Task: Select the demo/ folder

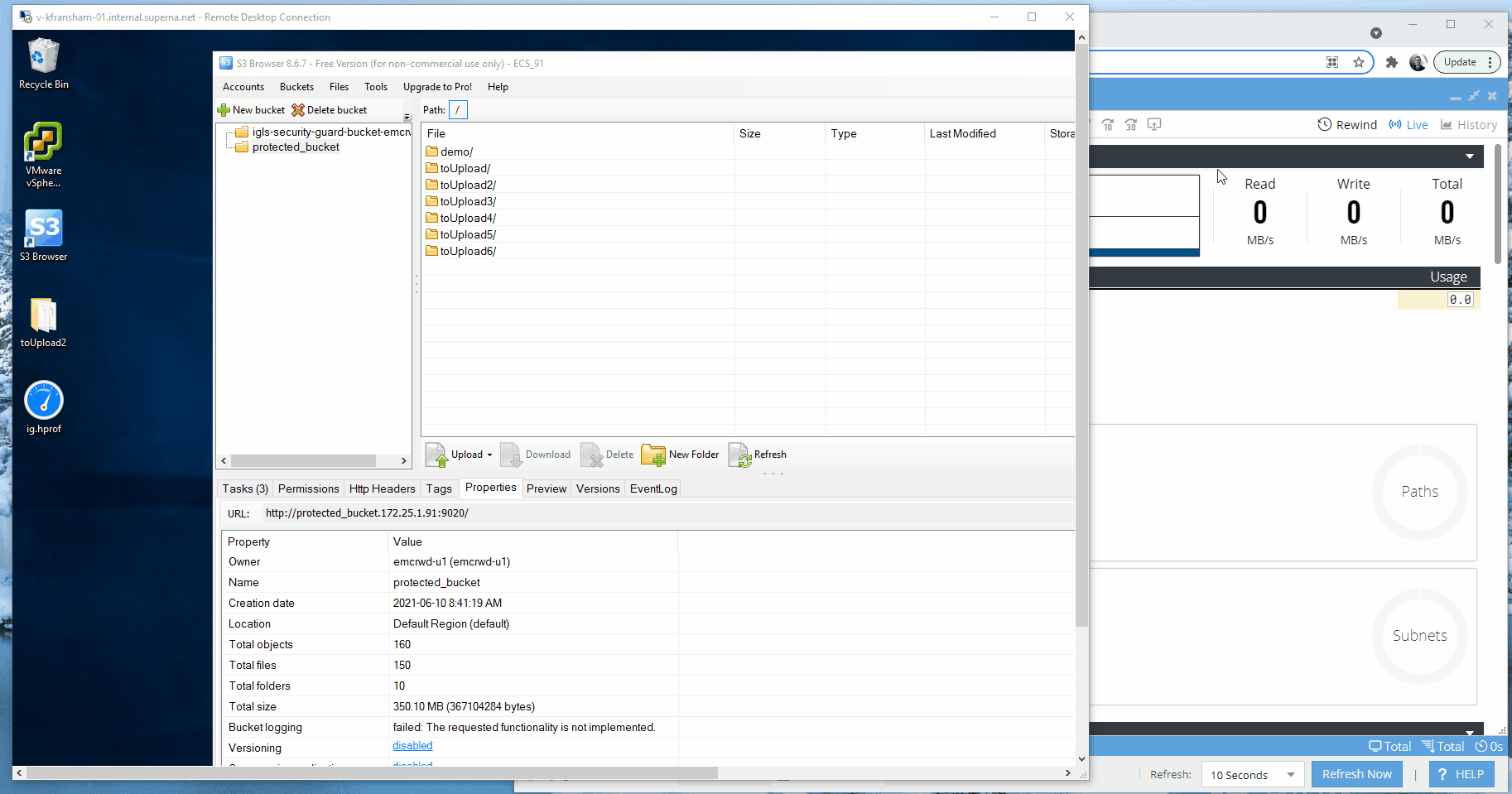Action: (x=450, y=152)
